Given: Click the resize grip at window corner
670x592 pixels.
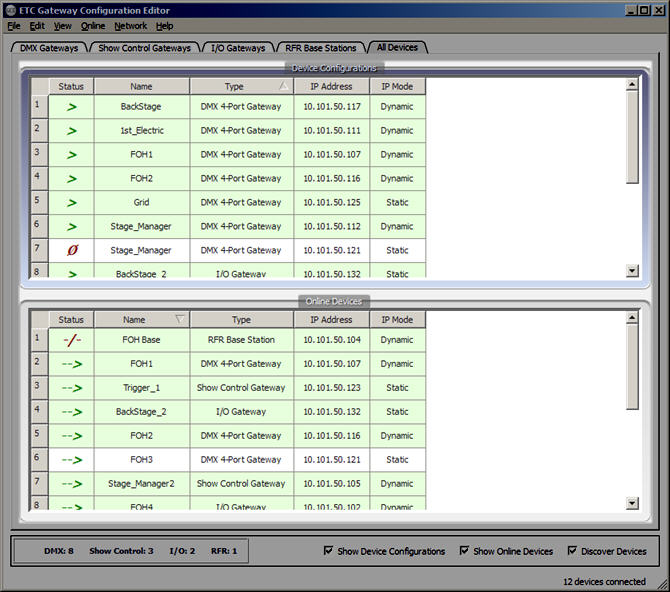Looking at the screenshot, I should (662, 584).
